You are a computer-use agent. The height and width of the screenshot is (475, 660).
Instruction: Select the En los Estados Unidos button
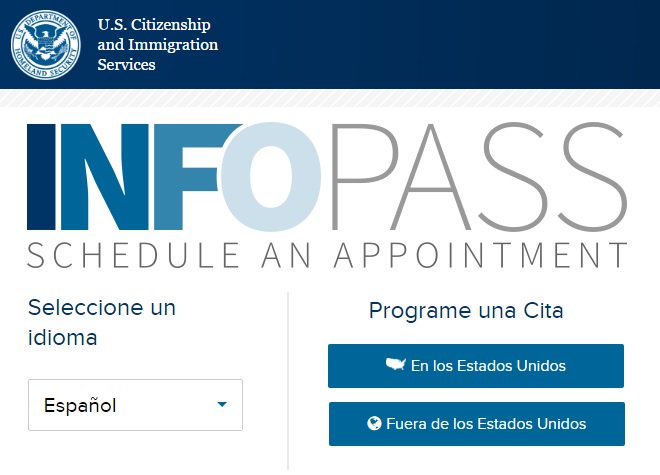(x=476, y=366)
